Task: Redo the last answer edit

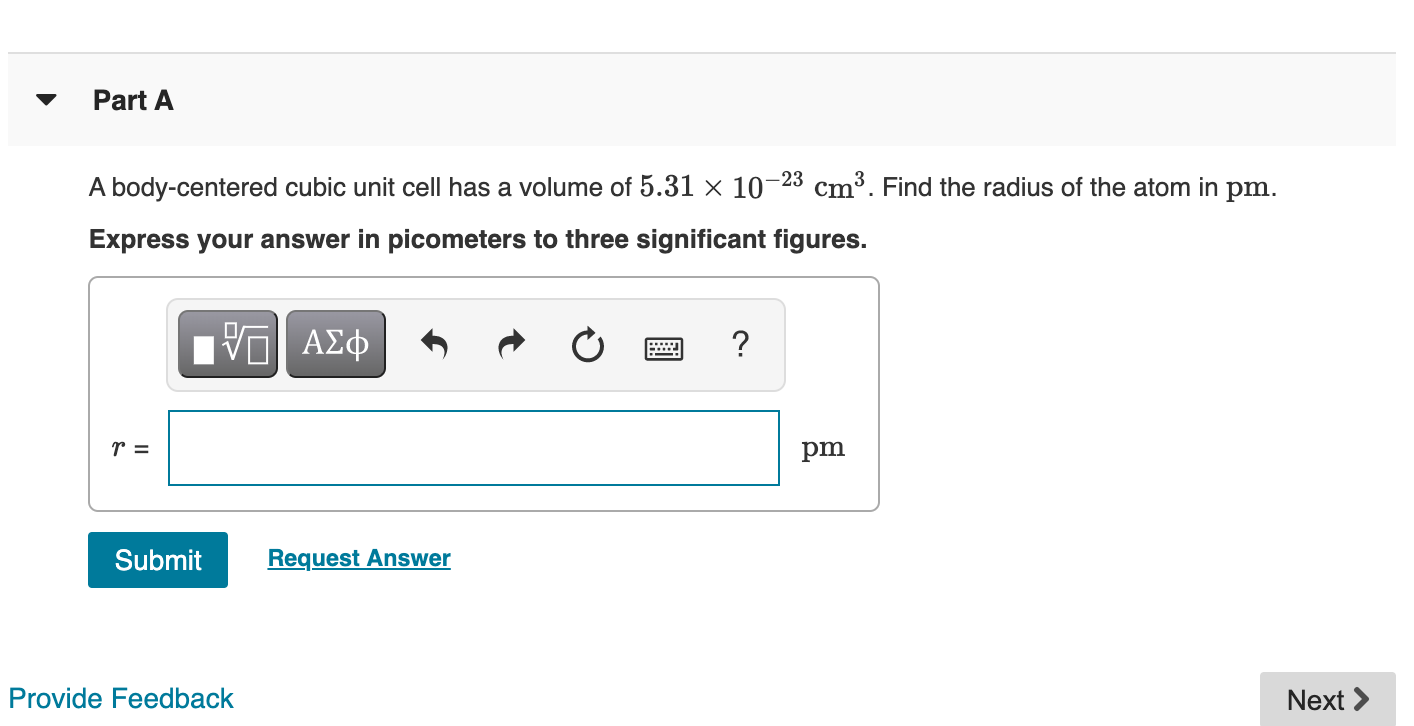Action: click(x=510, y=343)
